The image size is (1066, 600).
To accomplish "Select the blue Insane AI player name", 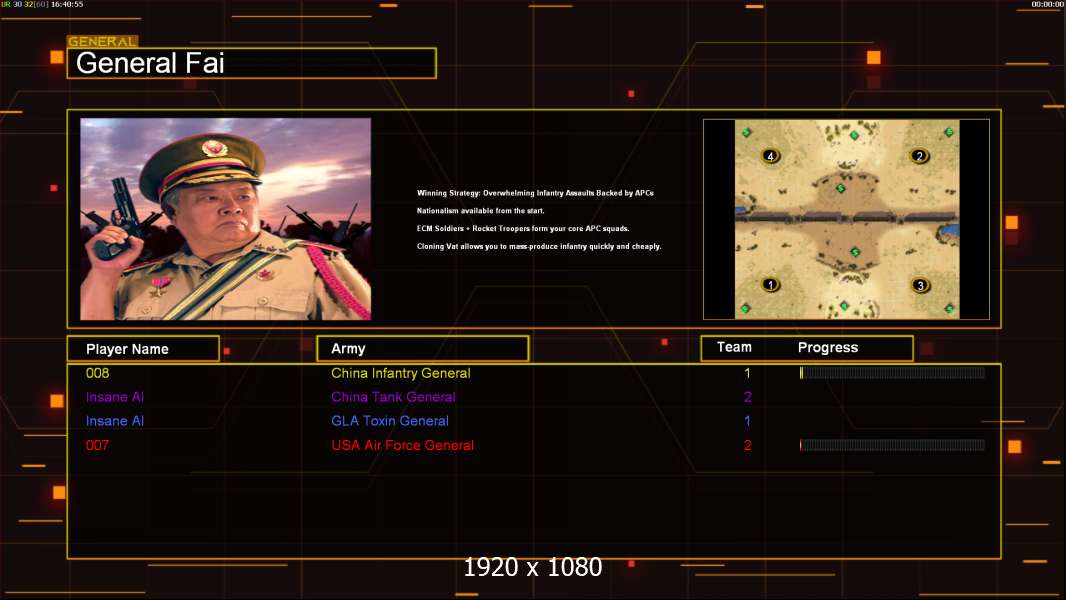I will coord(115,421).
